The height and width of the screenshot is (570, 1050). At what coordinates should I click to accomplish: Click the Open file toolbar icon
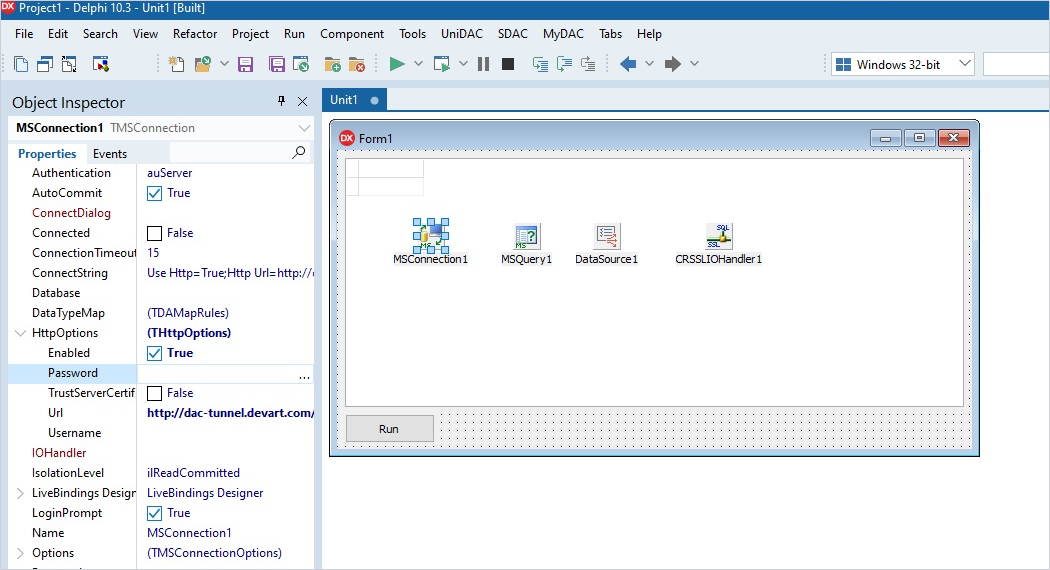(x=202, y=64)
